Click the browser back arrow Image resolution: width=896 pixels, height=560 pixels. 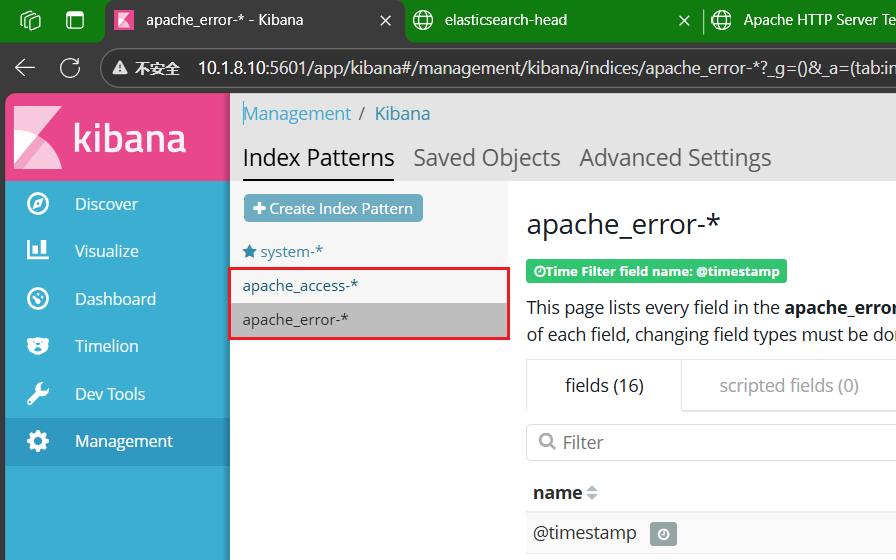point(25,68)
